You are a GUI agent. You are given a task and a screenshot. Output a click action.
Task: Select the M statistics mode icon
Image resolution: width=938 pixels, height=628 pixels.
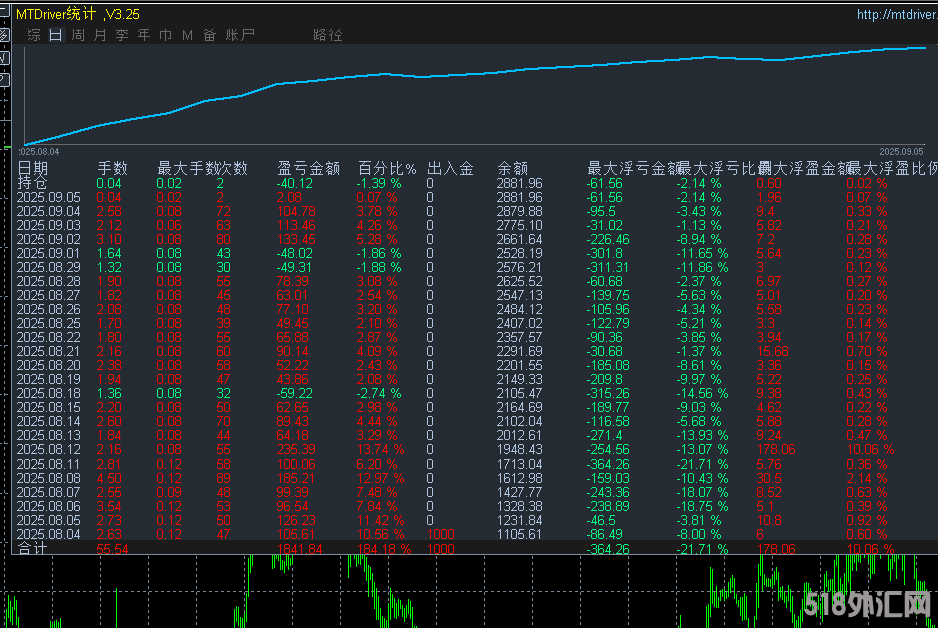point(187,34)
